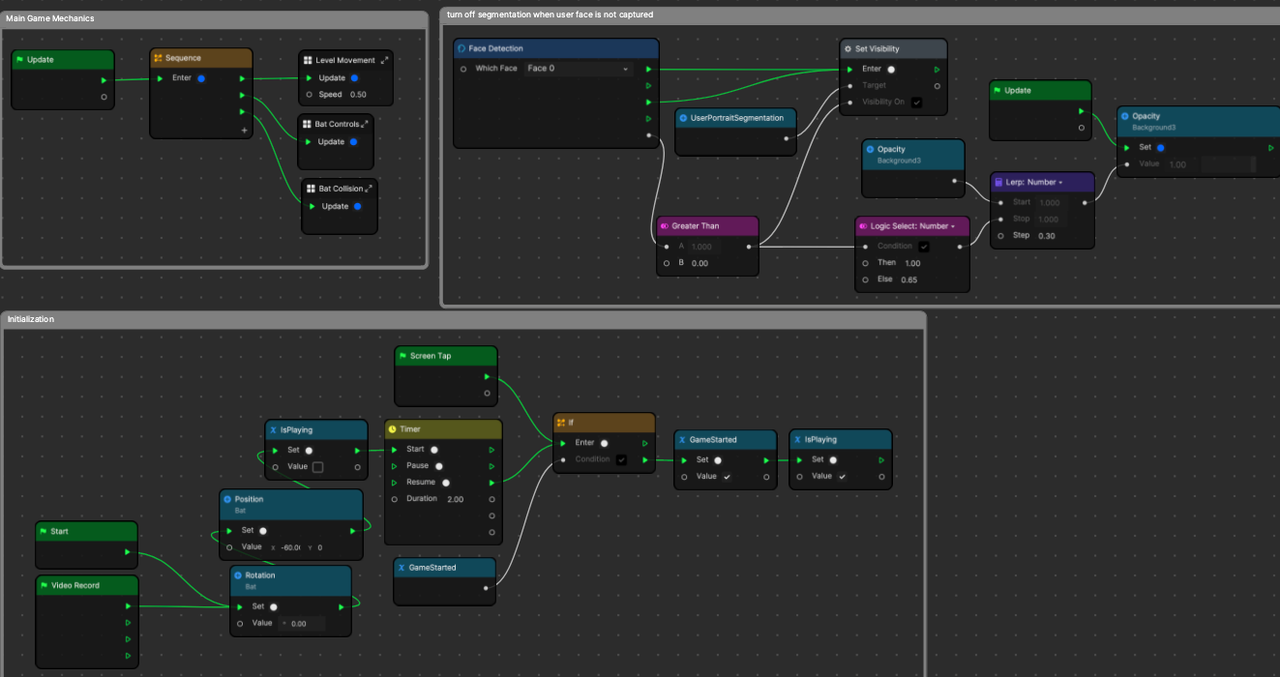Click the Bat Controls expand arrows icon
The image size is (1280, 677).
pos(365,124)
